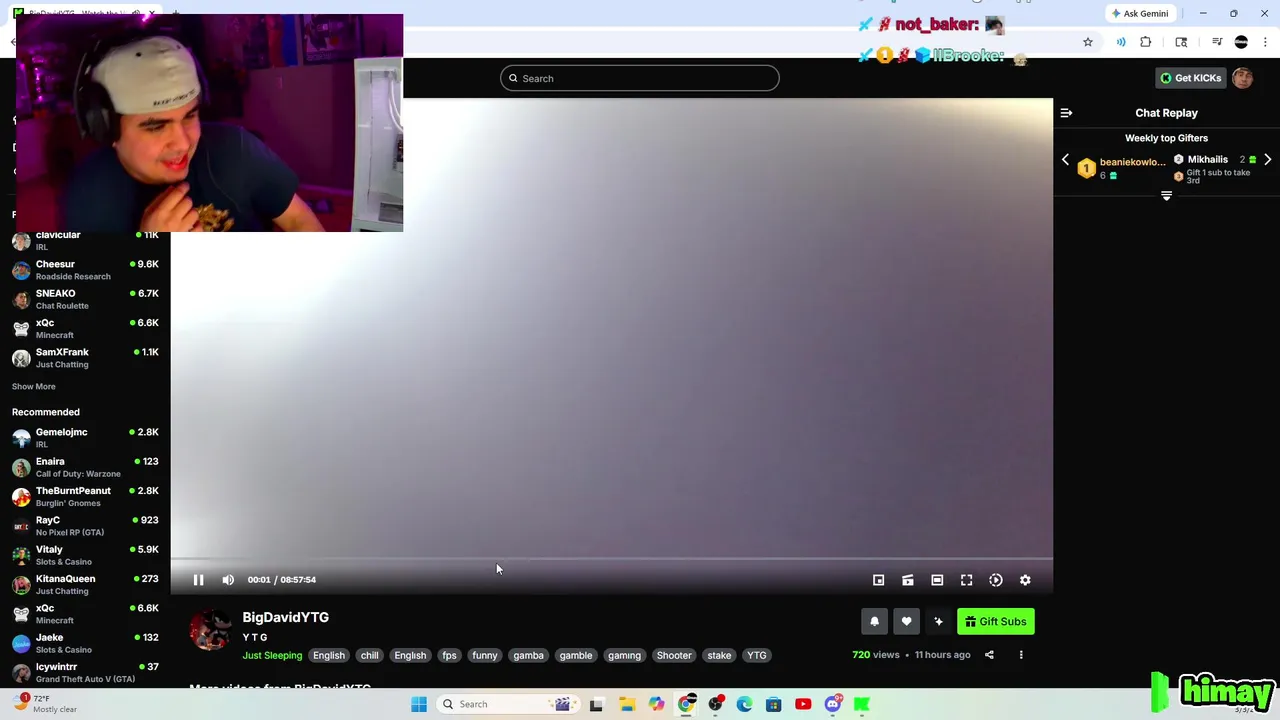
Task: Show previous weekly top gifter
Action: tap(1065, 160)
